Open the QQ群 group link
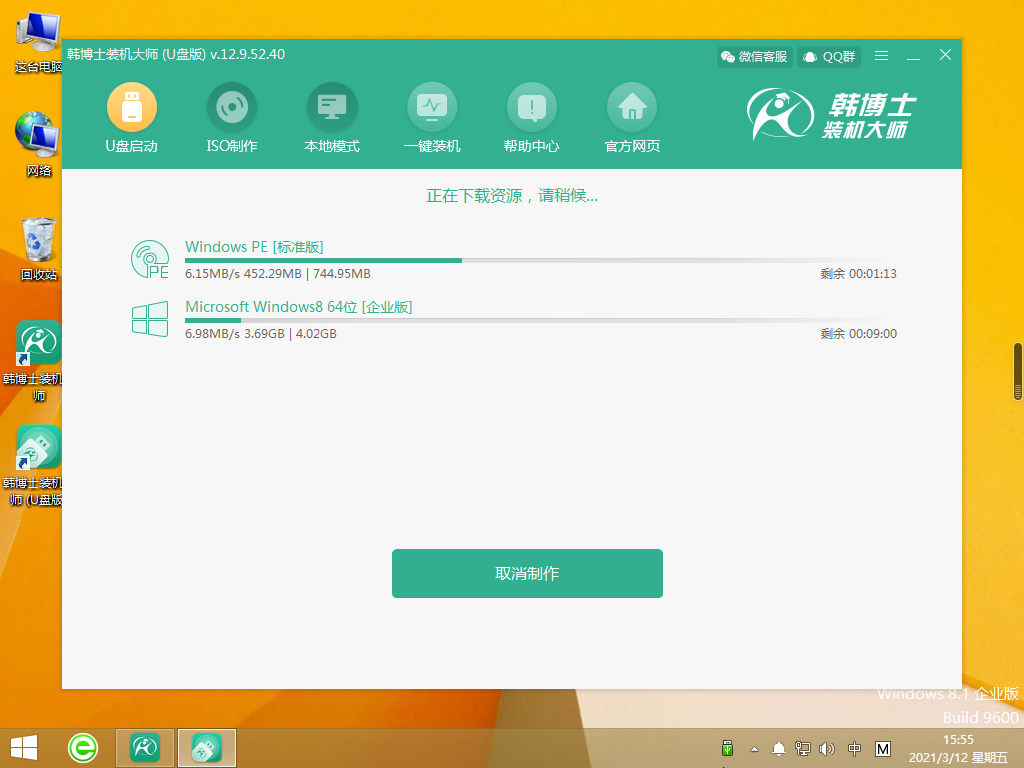The height and width of the screenshot is (768, 1024). click(829, 56)
